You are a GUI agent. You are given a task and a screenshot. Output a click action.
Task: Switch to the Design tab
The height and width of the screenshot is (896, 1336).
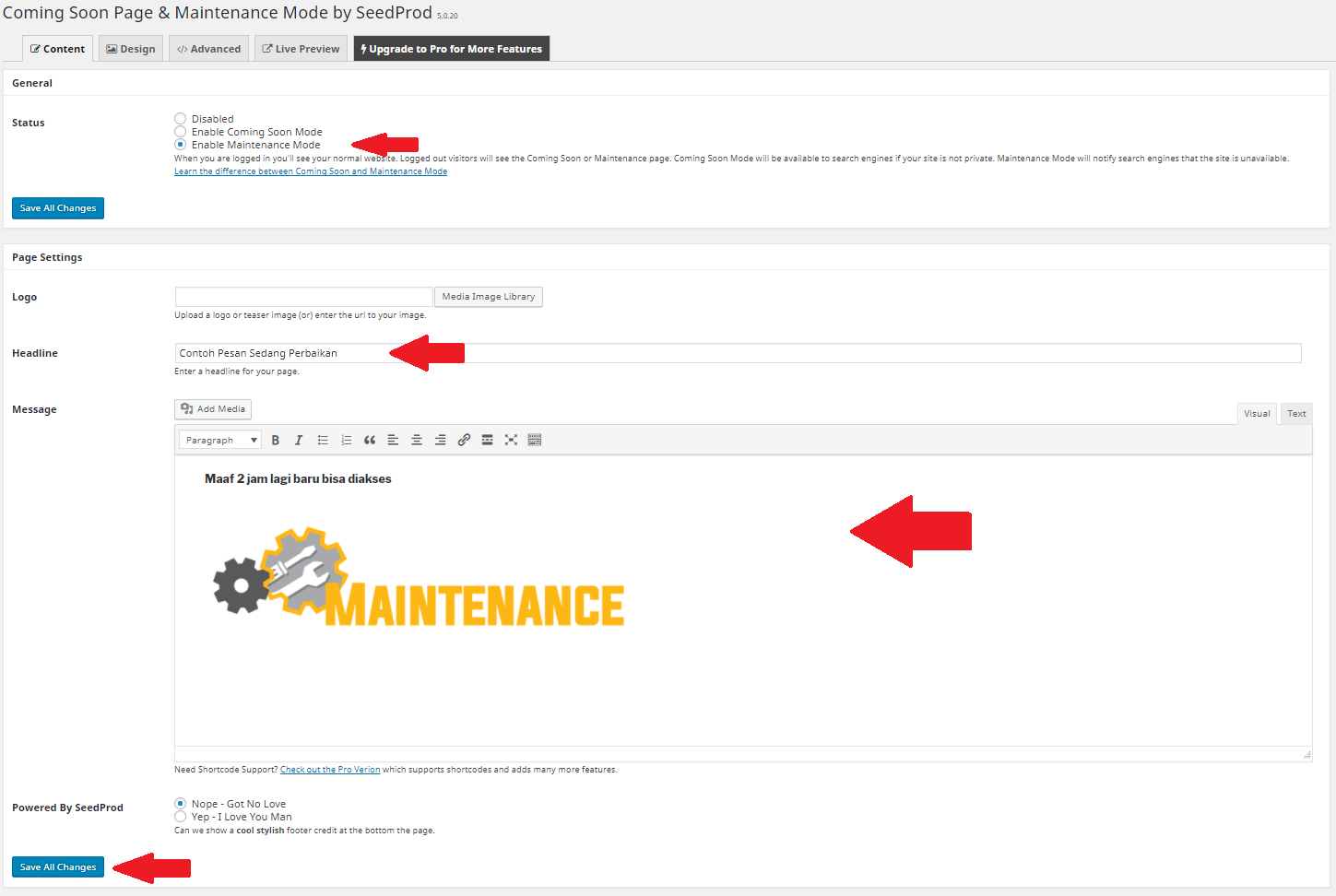pos(130,48)
